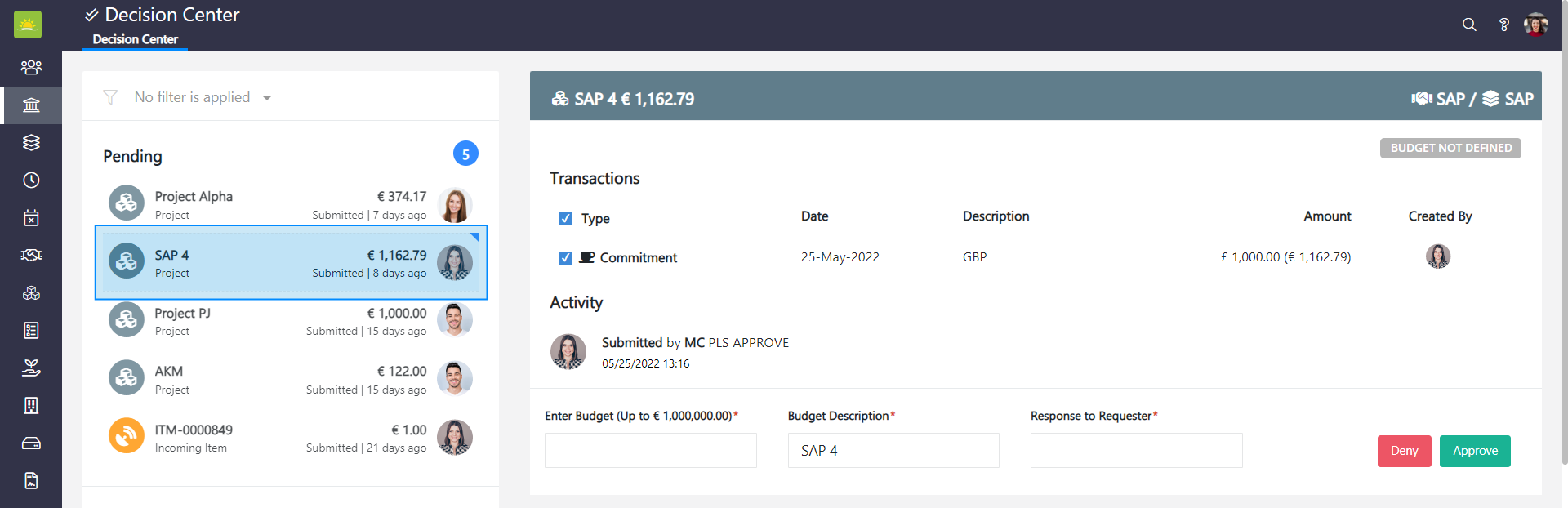This screenshot has height=508, width=1568.
Task: Expand the 'No filter is applied' dropdown
Action: click(x=266, y=98)
